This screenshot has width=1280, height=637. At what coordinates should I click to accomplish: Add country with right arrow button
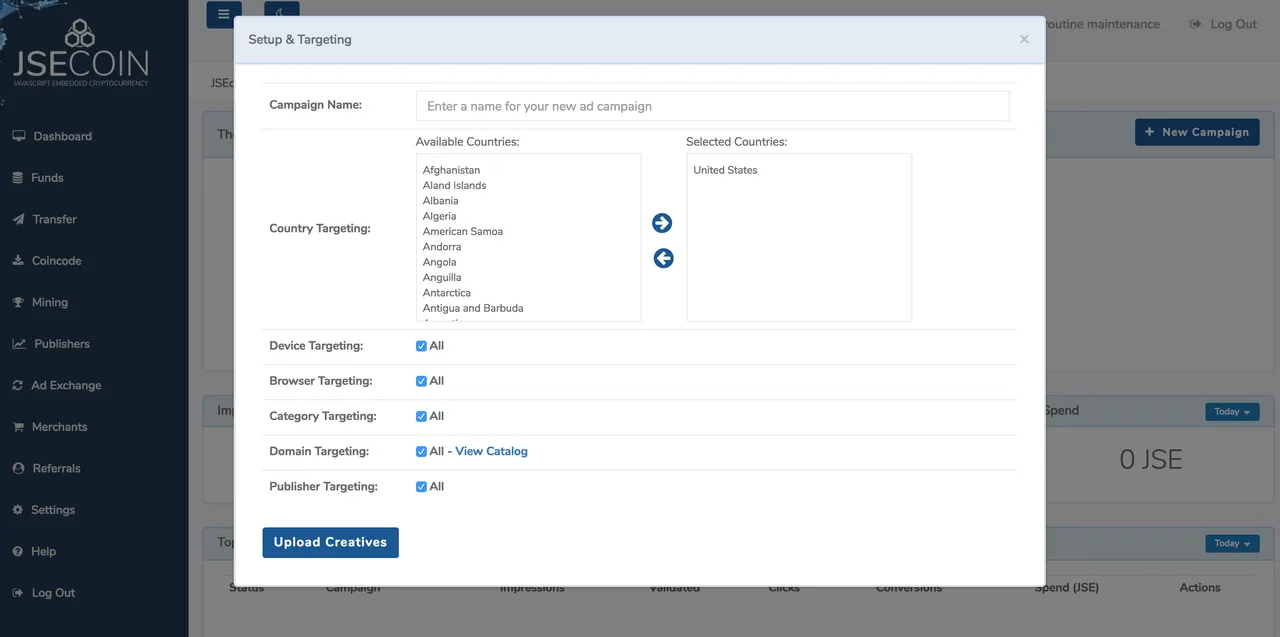(662, 223)
